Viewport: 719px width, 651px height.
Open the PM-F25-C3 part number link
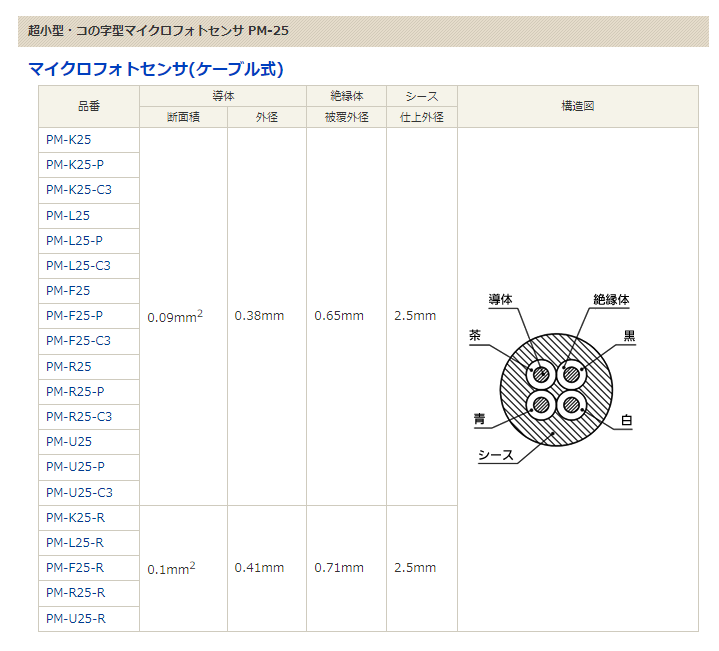pos(78,341)
